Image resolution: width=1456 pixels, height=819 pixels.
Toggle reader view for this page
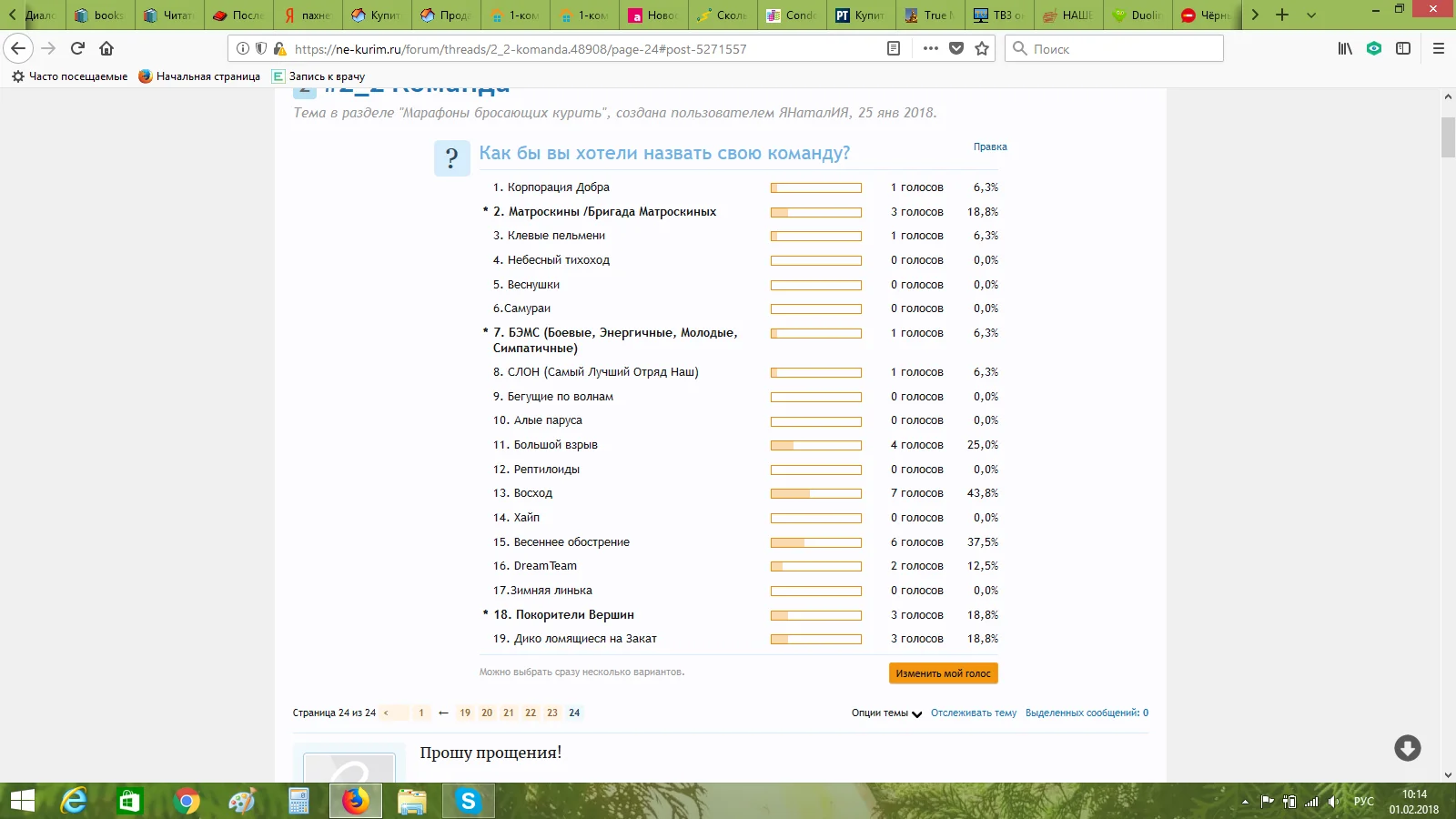click(x=894, y=48)
